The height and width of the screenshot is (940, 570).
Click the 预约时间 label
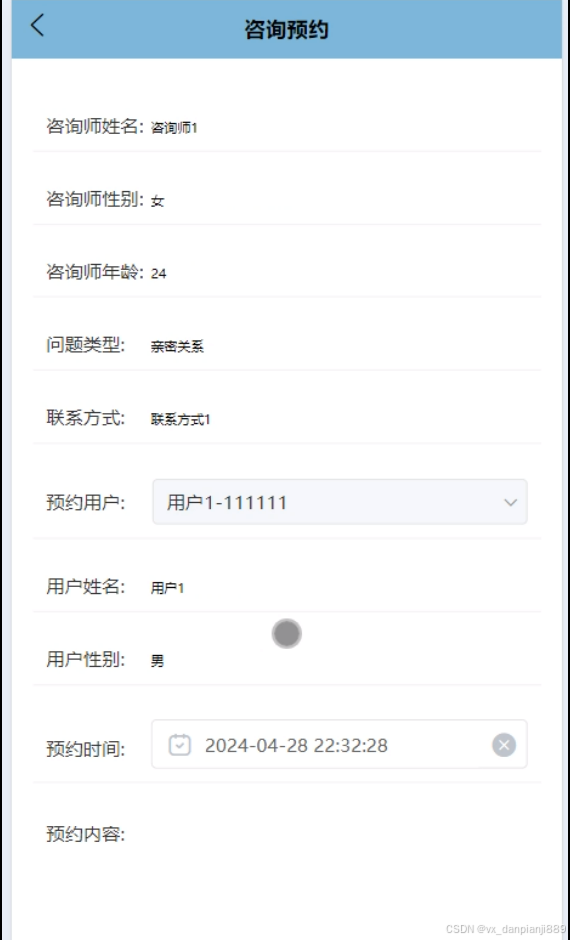(86, 748)
